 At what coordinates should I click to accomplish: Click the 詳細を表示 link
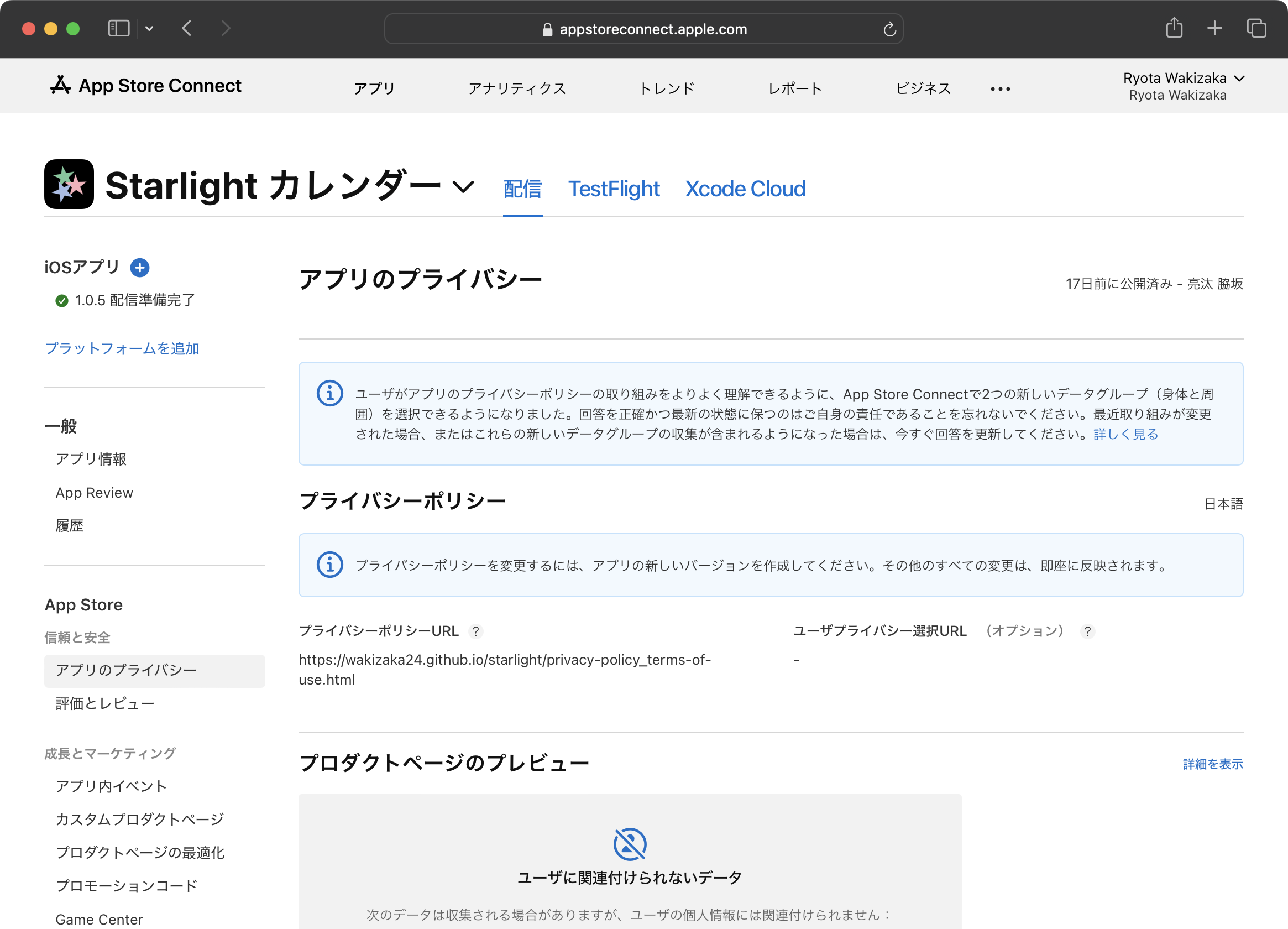click(1212, 764)
